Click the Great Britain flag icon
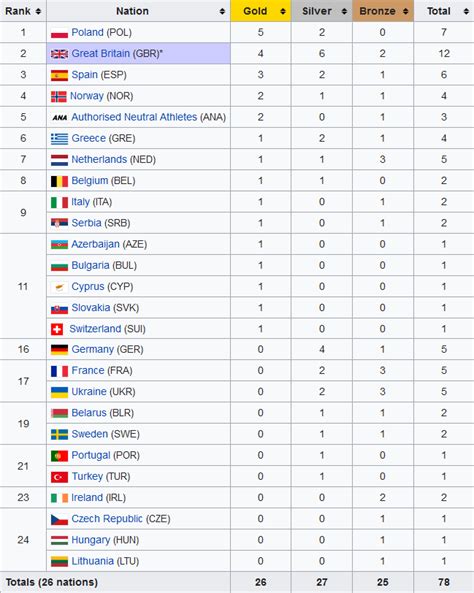 [59, 54]
